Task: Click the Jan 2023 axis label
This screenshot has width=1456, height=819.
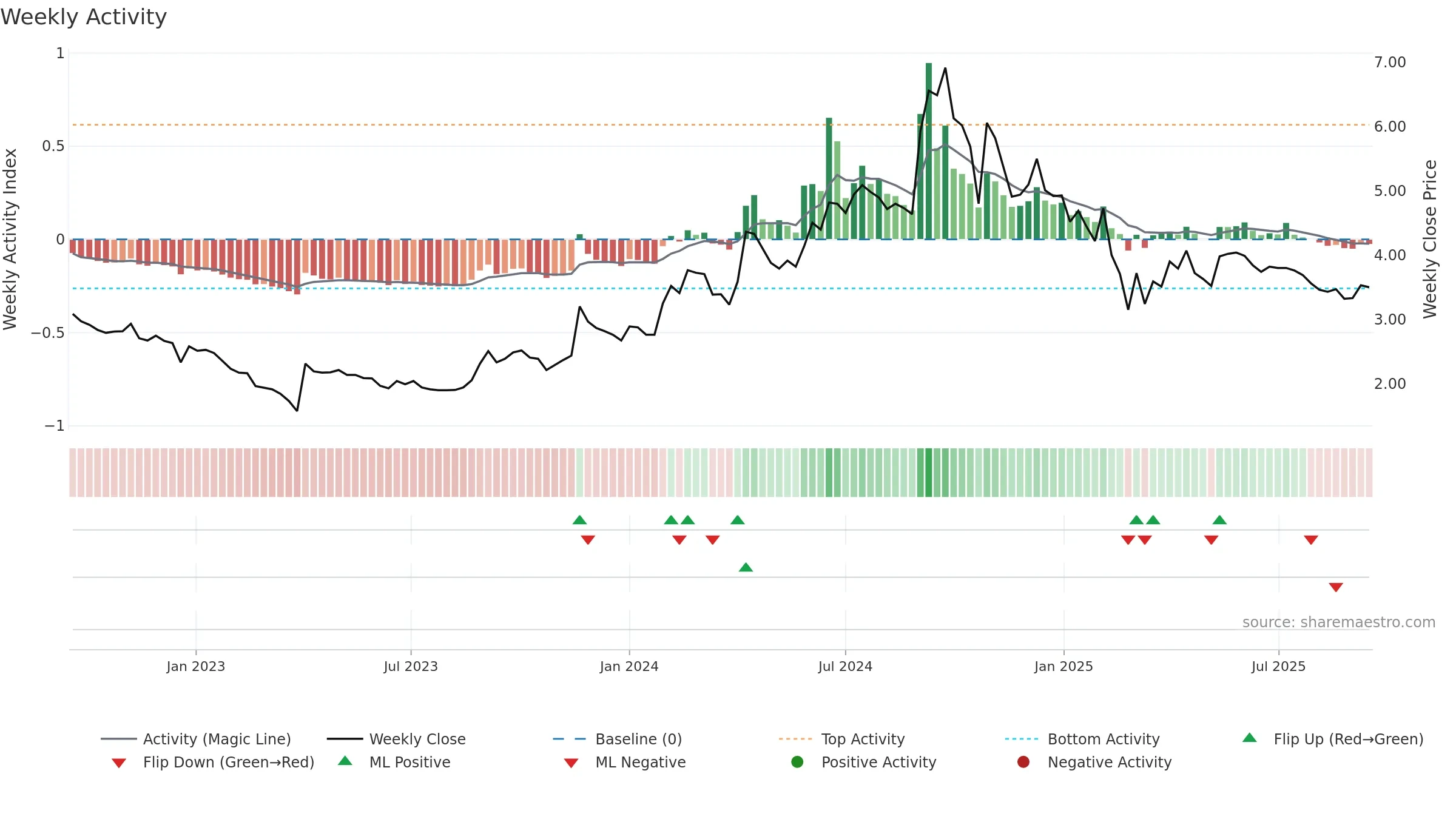Action: 196,666
